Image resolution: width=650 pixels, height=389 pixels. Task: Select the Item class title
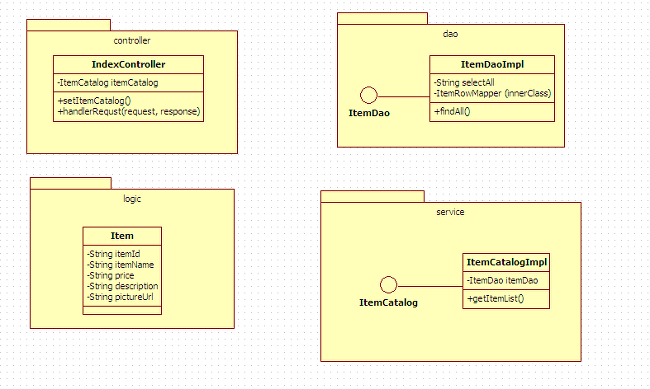[122, 236]
